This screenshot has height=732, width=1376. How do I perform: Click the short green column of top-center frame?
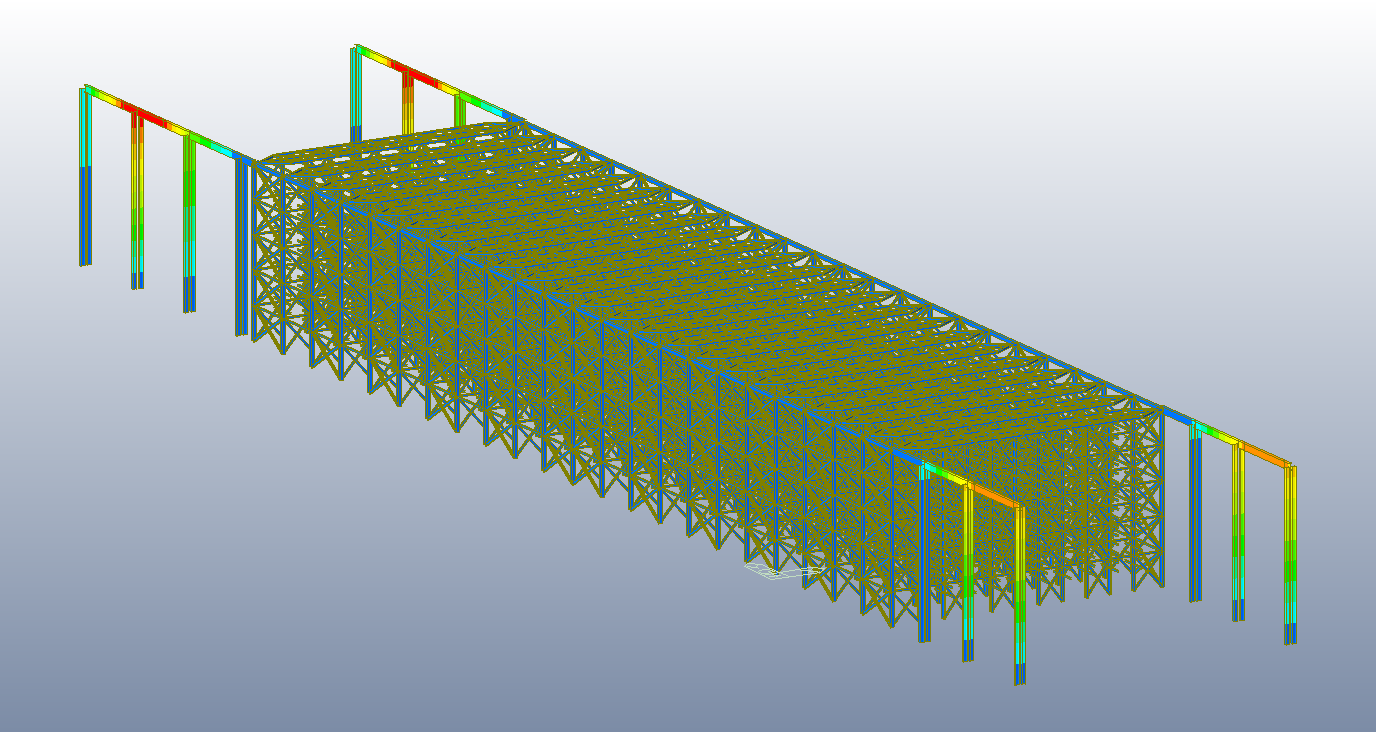[x=460, y=110]
